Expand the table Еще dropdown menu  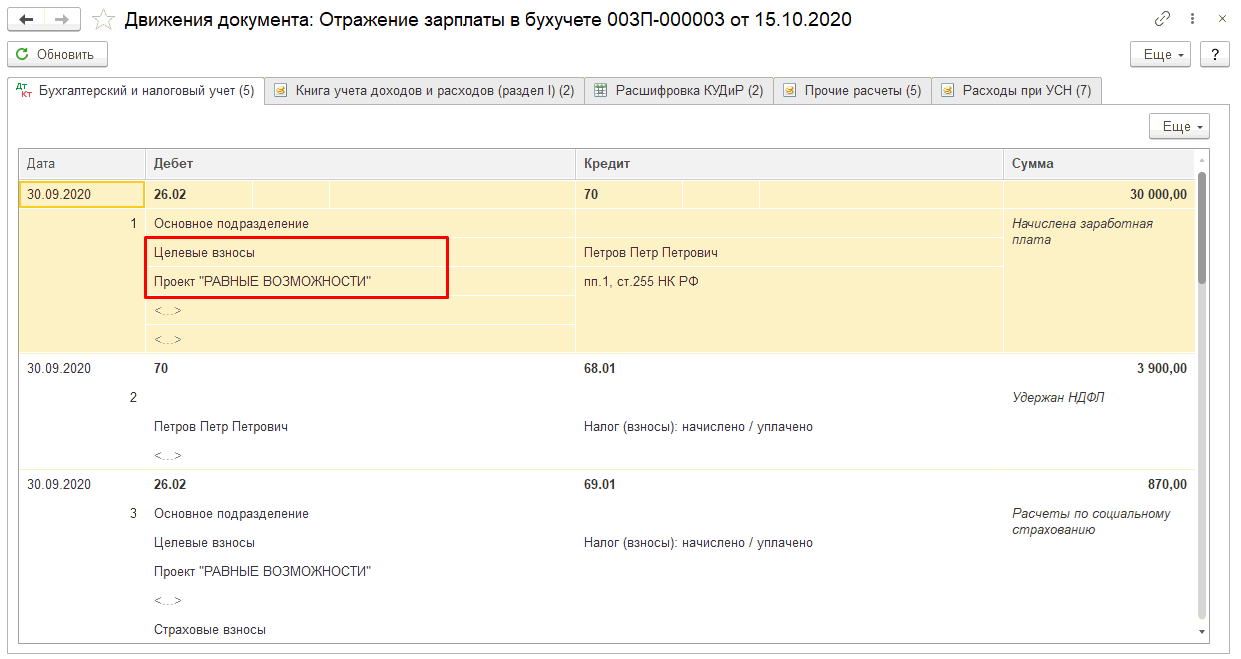(x=1180, y=127)
